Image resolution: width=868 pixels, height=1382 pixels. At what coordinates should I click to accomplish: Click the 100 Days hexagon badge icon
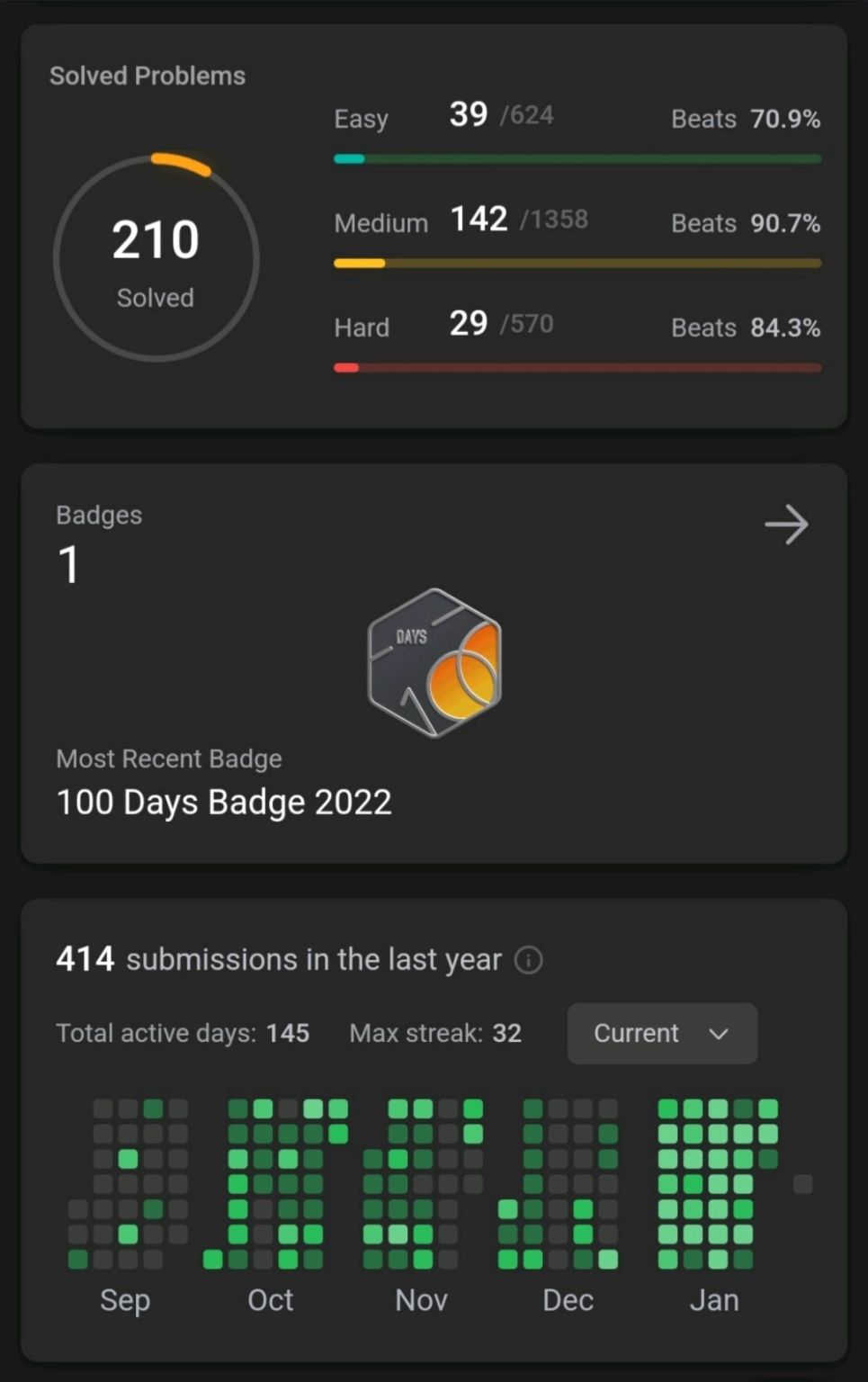(434, 663)
